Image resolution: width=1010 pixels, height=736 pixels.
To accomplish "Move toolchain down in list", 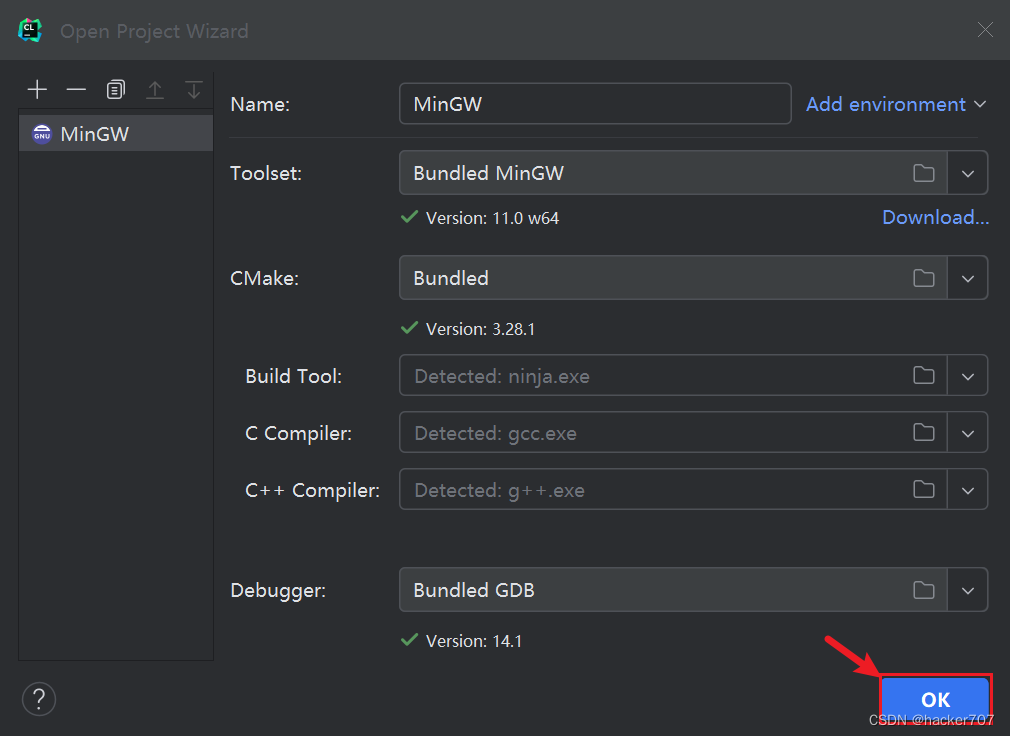I will click(193, 90).
